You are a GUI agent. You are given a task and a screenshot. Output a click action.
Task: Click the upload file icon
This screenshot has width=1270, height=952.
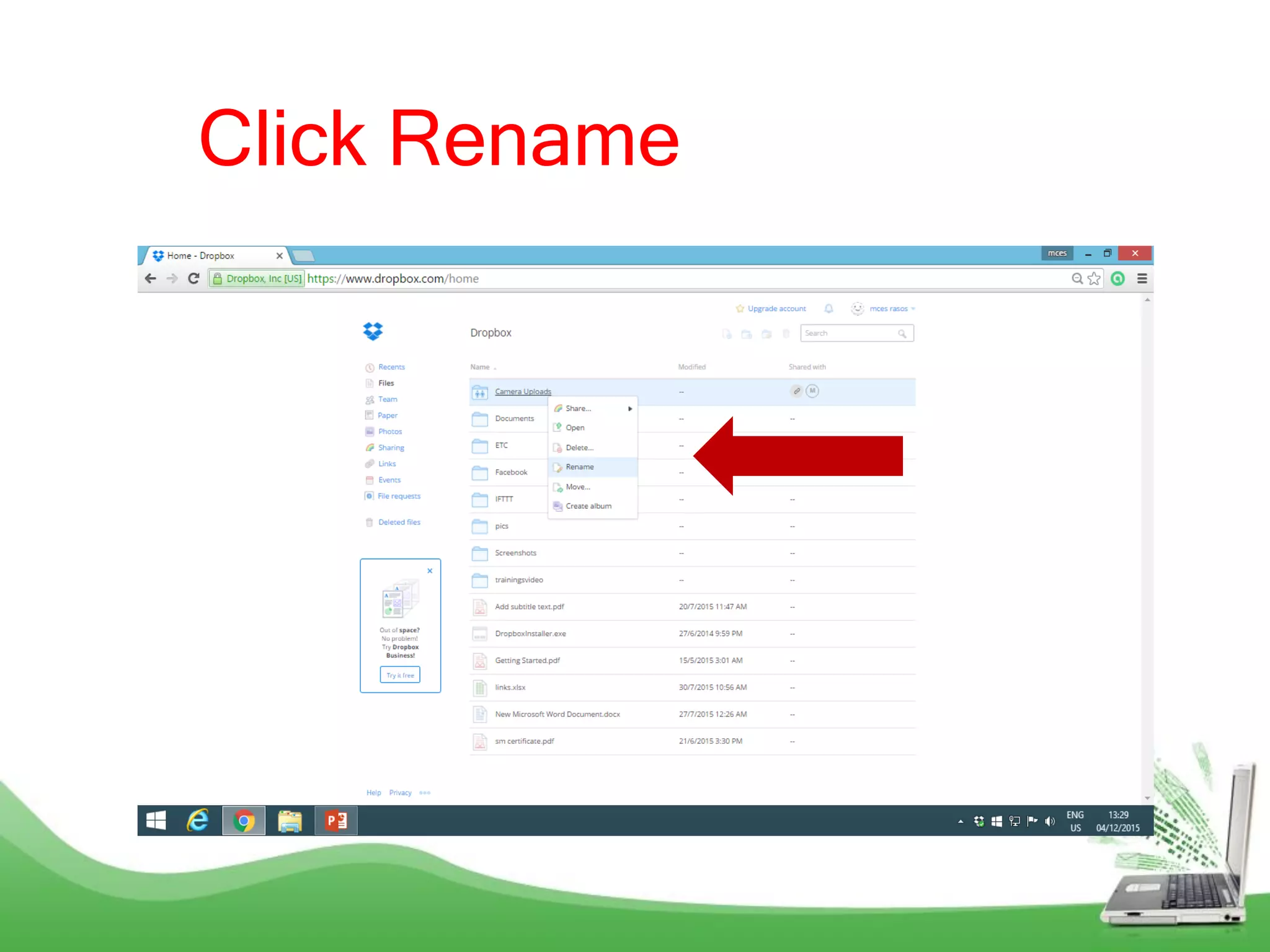727,334
